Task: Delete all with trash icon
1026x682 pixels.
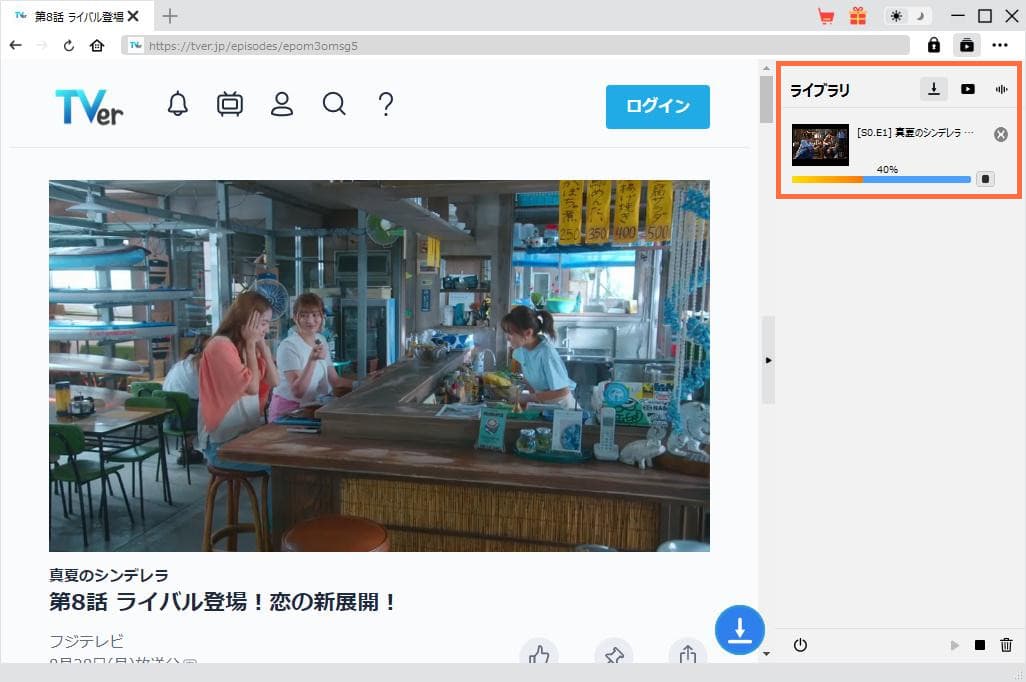Action: click(x=1007, y=645)
